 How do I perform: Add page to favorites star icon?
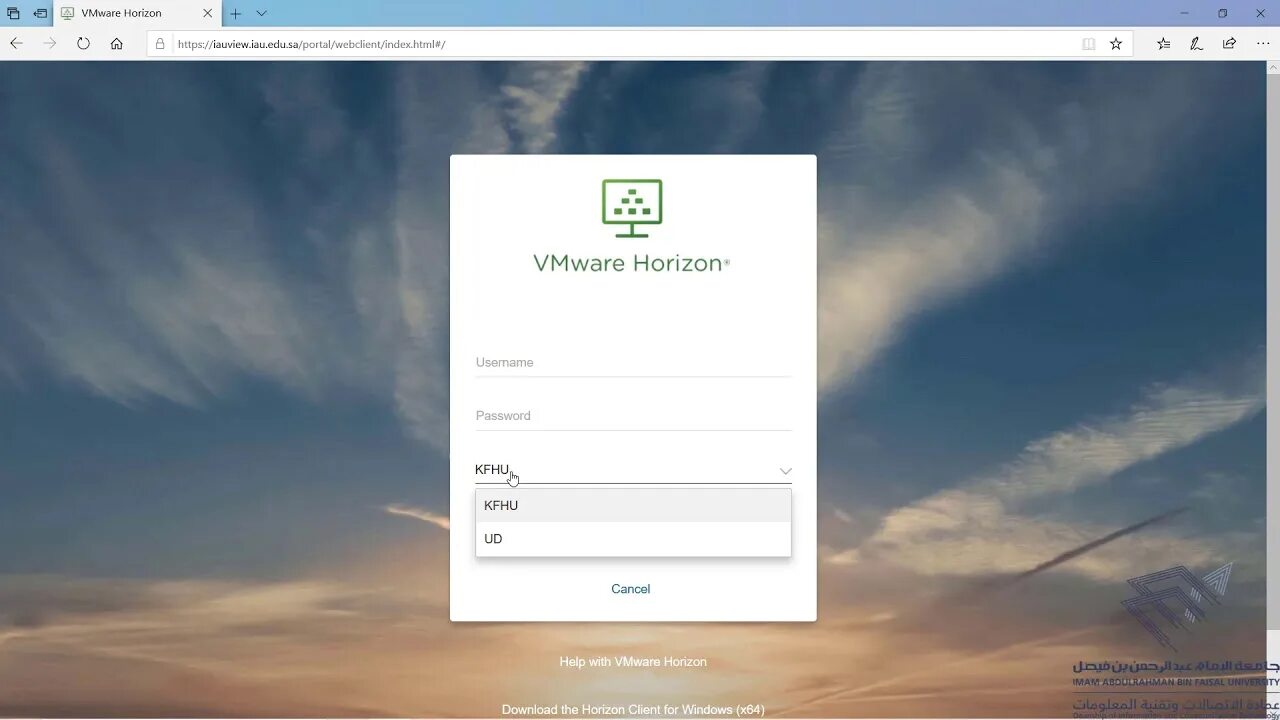(x=1116, y=44)
